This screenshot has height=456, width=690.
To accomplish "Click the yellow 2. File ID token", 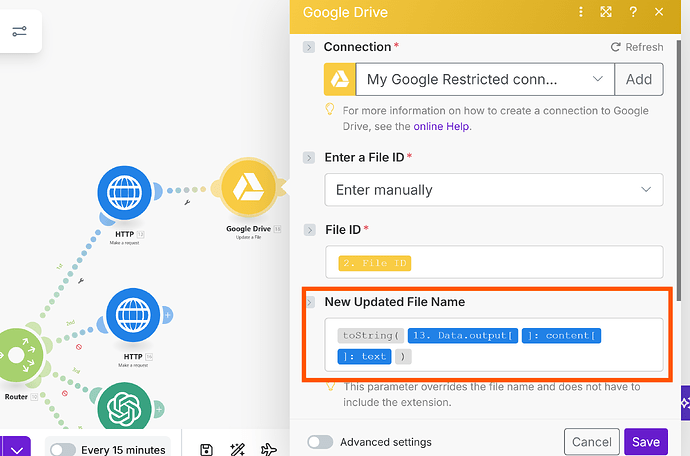I will tap(374, 263).
